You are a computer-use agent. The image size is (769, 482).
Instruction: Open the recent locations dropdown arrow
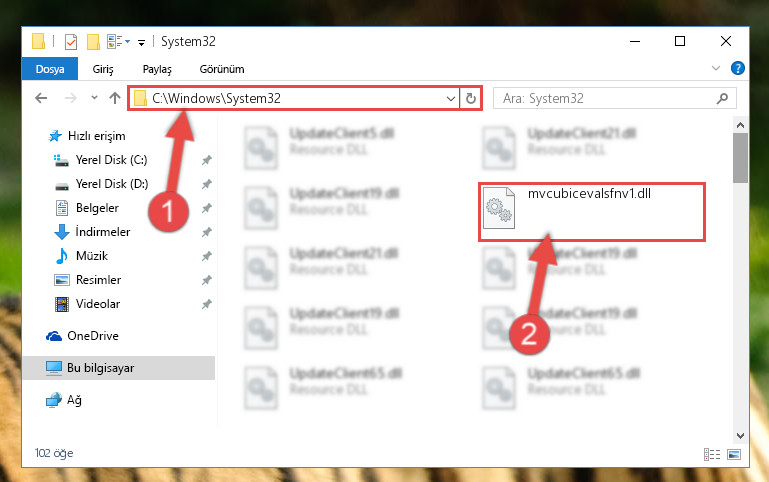coord(94,98)
